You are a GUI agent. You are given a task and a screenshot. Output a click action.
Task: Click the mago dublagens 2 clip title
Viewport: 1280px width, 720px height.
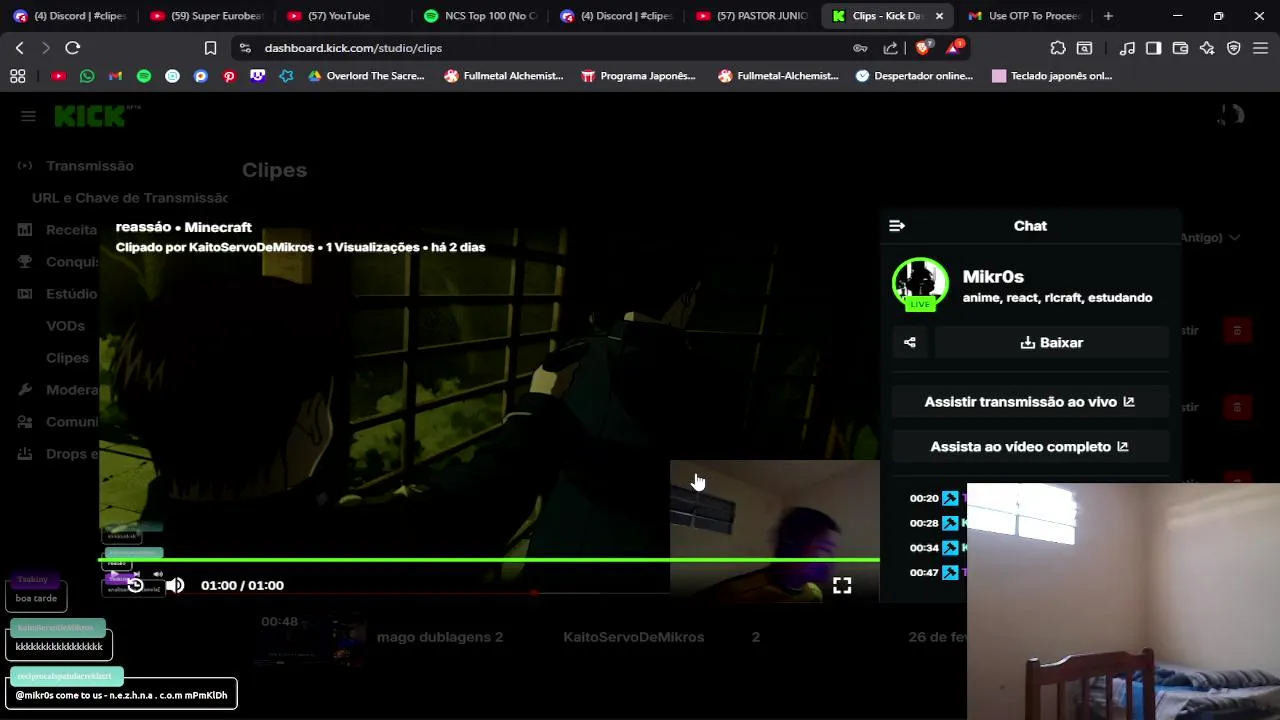pyautogui.click(x=440, y=637)
